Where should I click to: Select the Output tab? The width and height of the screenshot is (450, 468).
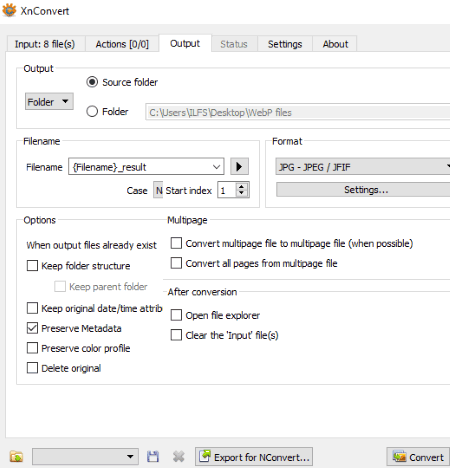point(185,43)
